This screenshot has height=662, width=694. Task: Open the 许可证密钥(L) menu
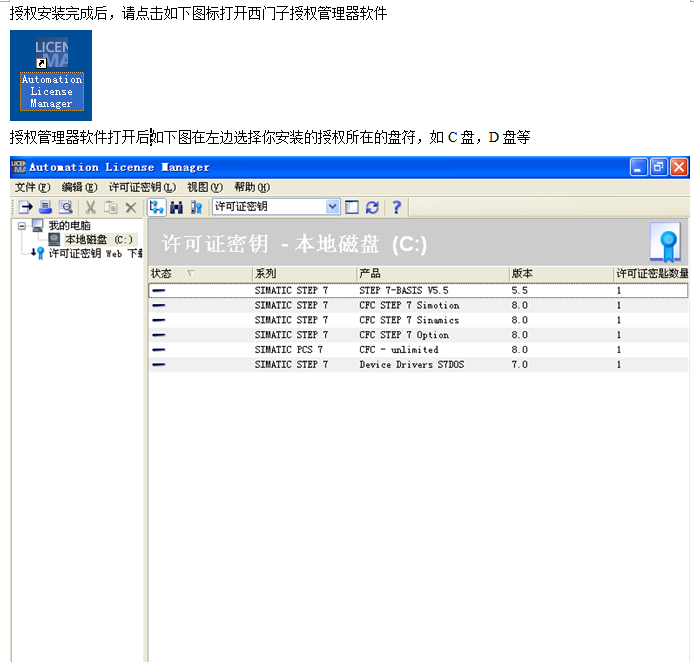(x=143, y=187)
